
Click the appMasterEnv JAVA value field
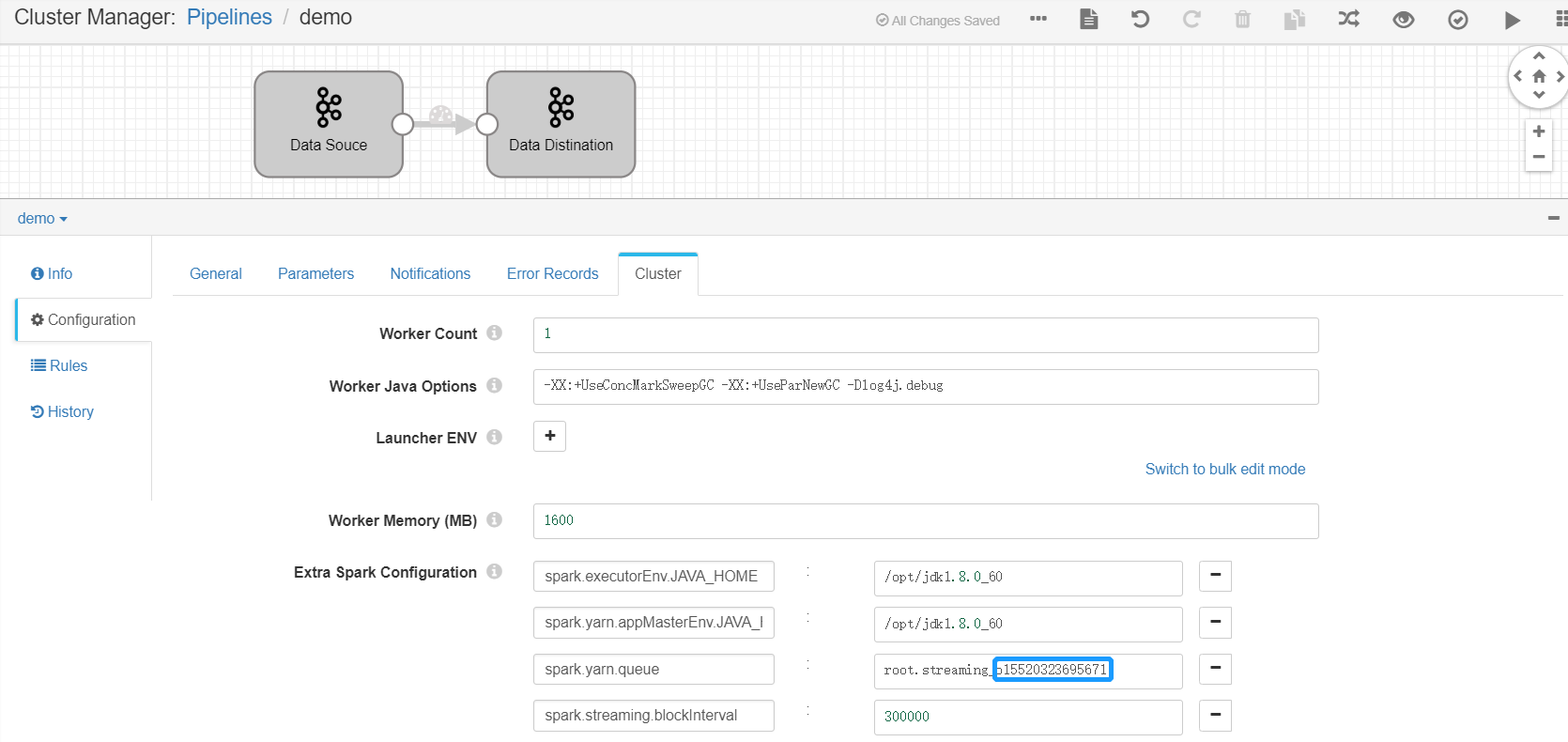pyautogui.click(x=1028, y=625)
